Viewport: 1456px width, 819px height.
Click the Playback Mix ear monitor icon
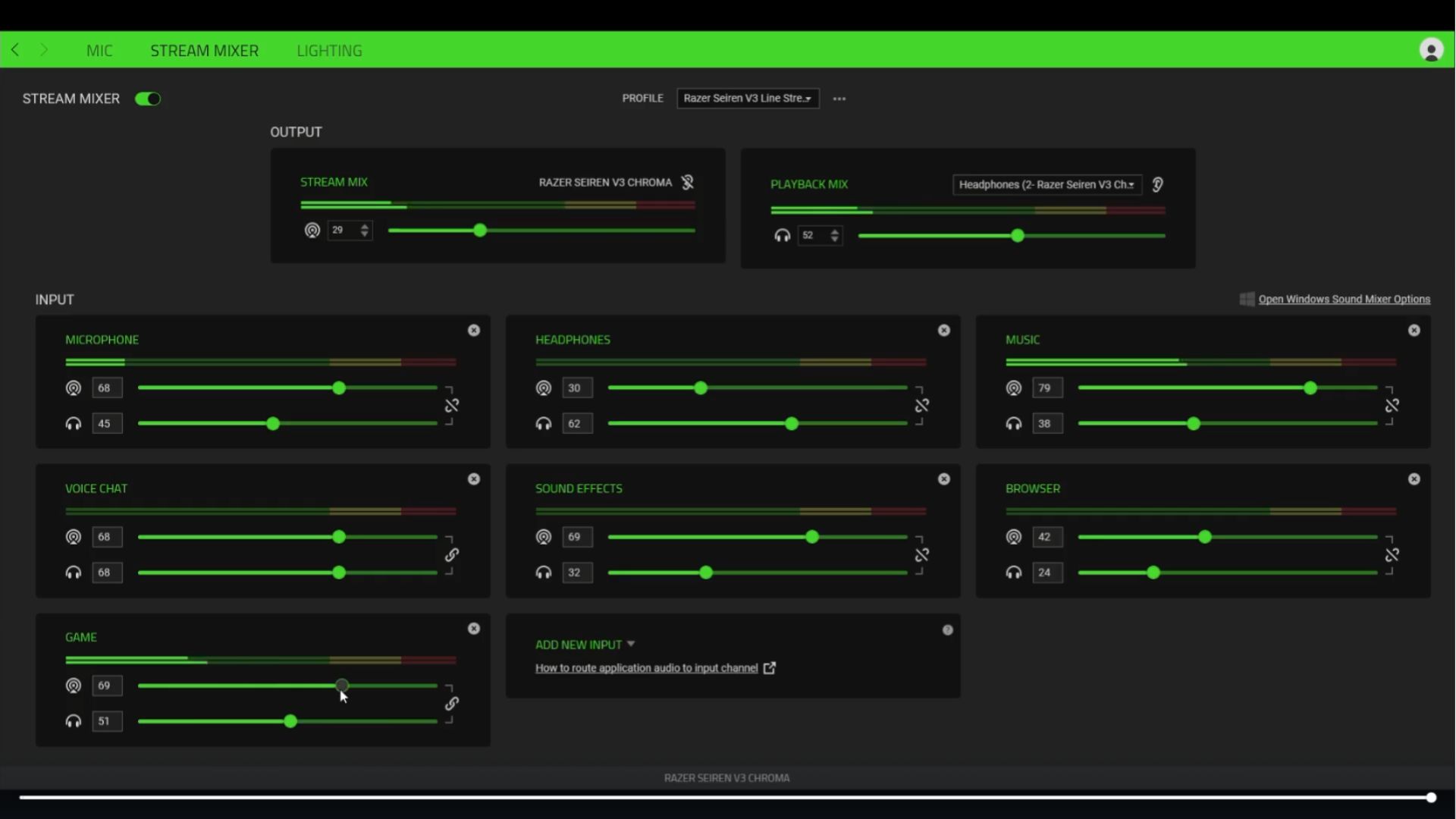pos(1157,184)
